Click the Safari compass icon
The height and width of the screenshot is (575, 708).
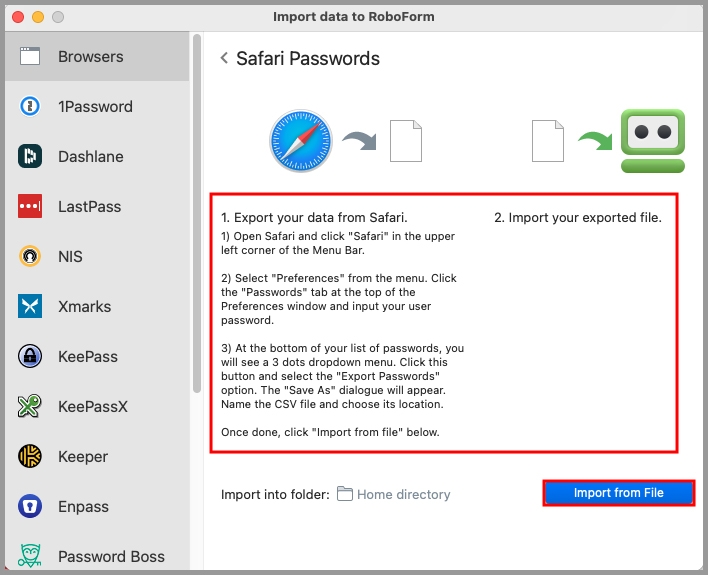300,141
